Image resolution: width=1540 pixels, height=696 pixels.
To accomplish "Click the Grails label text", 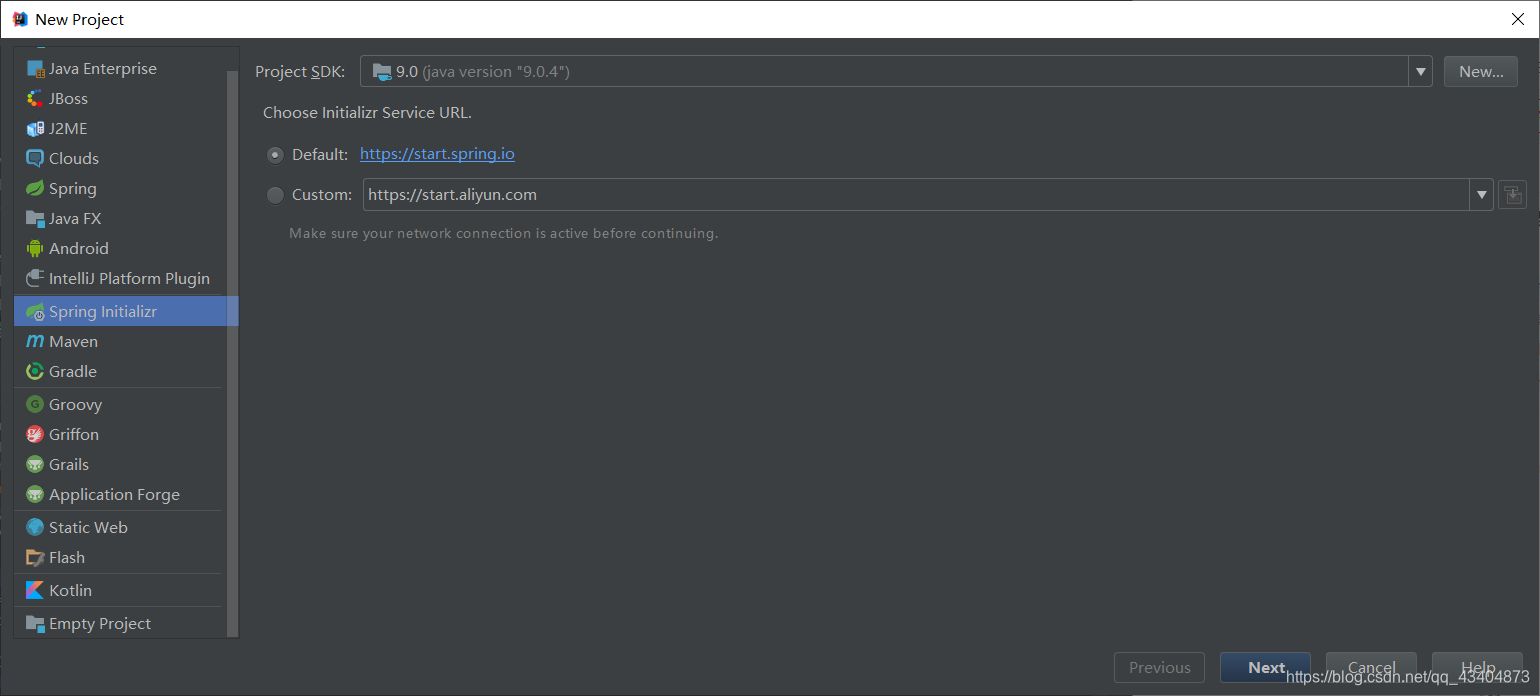I will (x=69, y=465).
